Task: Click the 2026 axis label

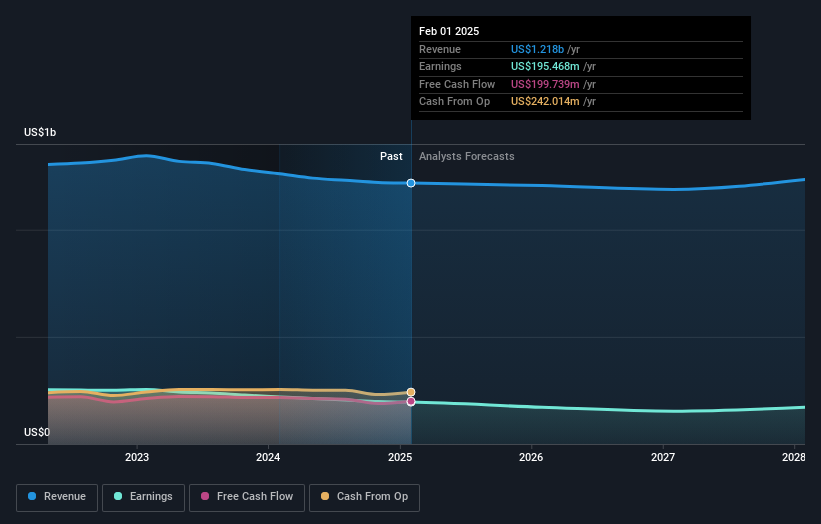Action: [x=531, y=458]
